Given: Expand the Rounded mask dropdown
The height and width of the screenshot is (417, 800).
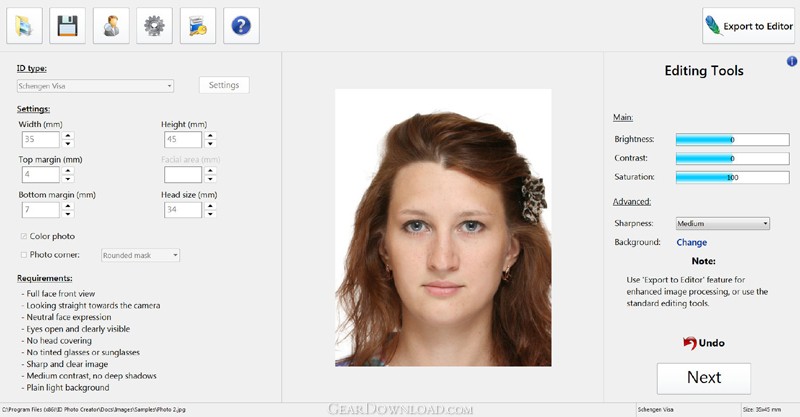Looking at the screenshot, I should click(x=140, y=255).
